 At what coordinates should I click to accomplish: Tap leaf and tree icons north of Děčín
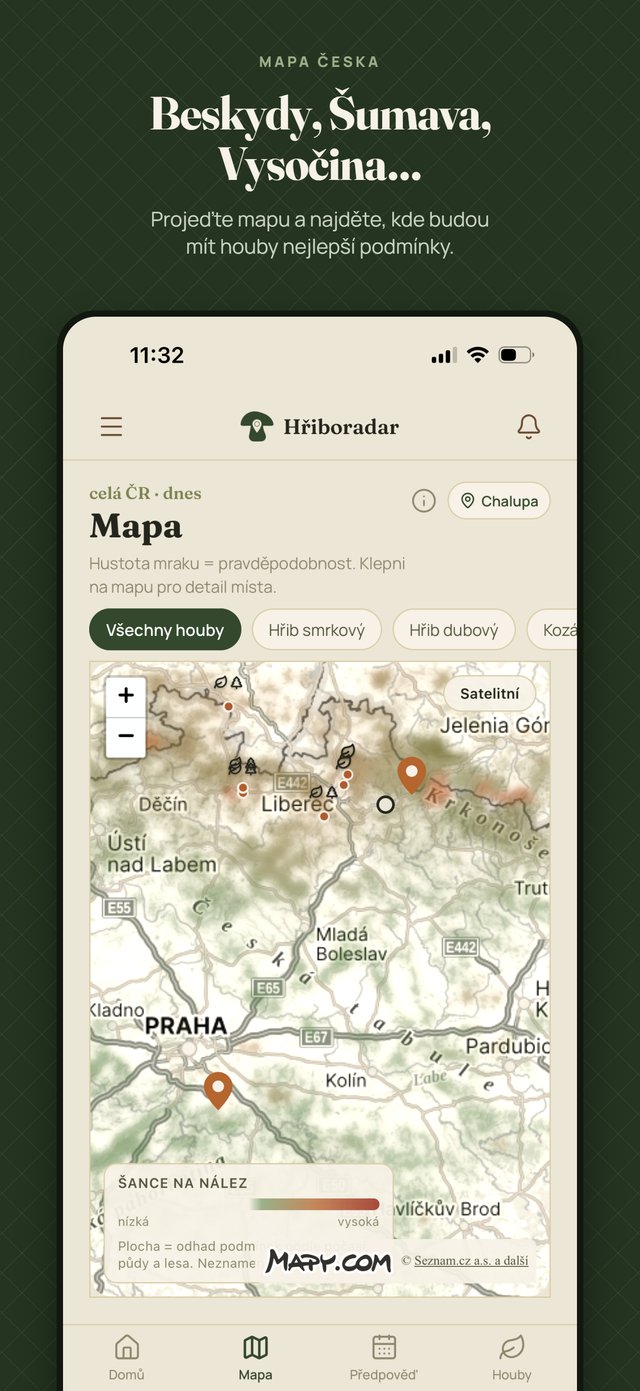point(228,682)
